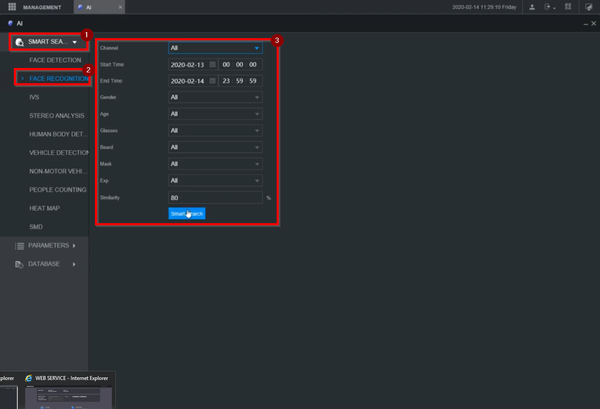Viewport: 600px width, 409px height.
Task: Click the WEB SERVICE Internet Explorer thumbnail
Action: click(x=68, y=398)
